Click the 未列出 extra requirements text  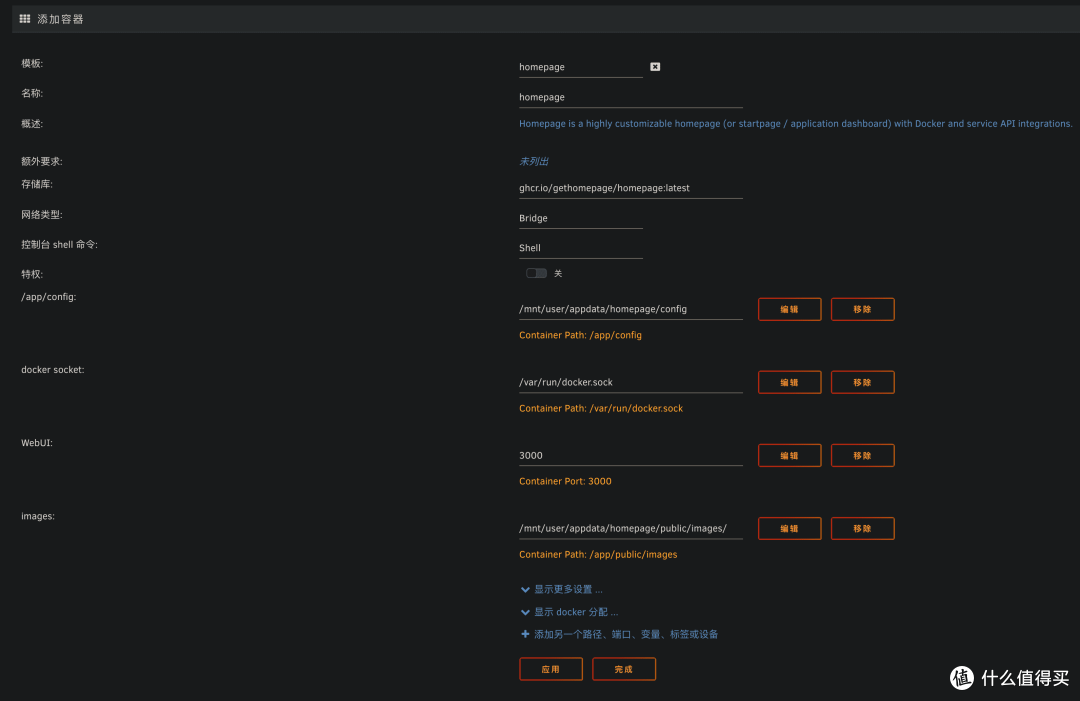pos(534,161)
